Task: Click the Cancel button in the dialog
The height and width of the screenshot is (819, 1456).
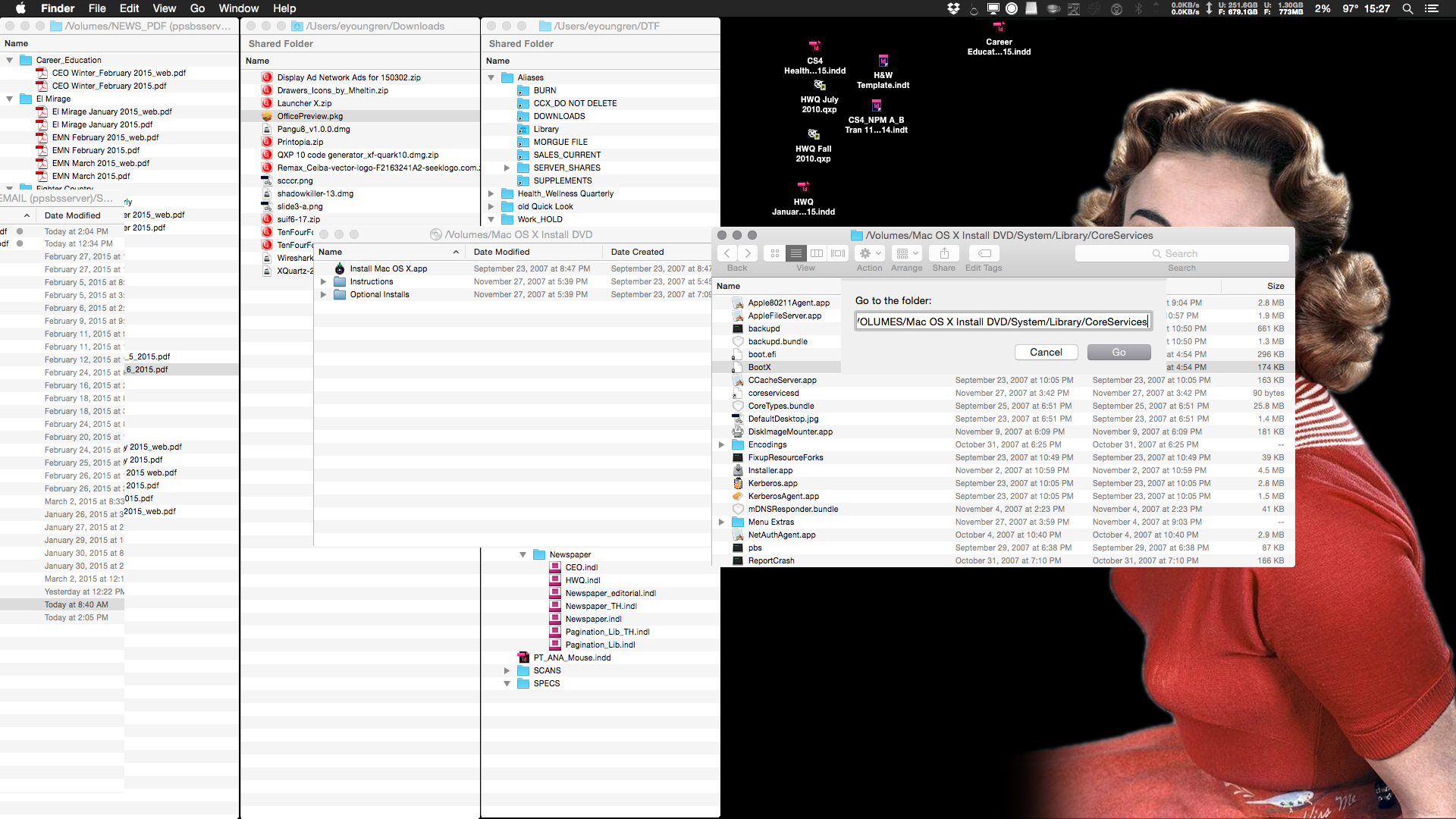Action: point(1046,352)
